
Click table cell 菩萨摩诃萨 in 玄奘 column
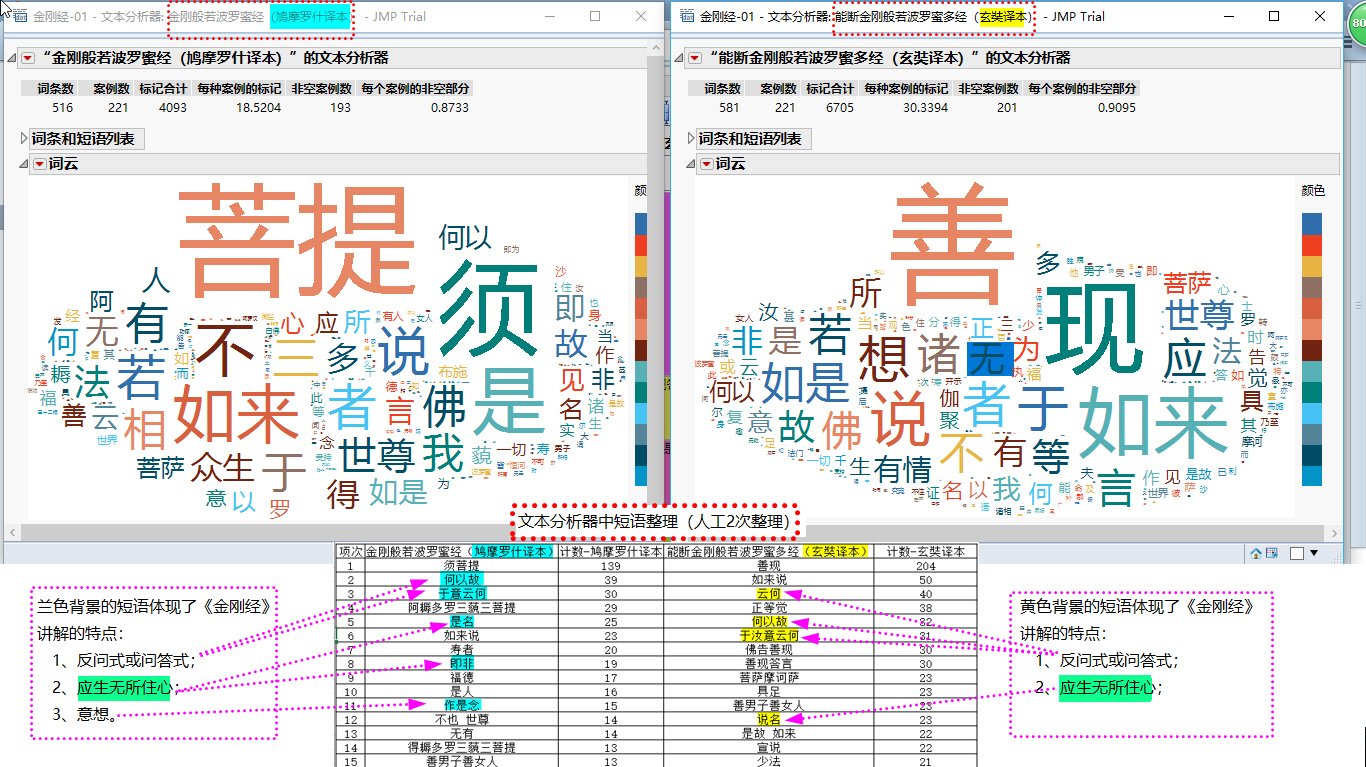coord(768,677)
